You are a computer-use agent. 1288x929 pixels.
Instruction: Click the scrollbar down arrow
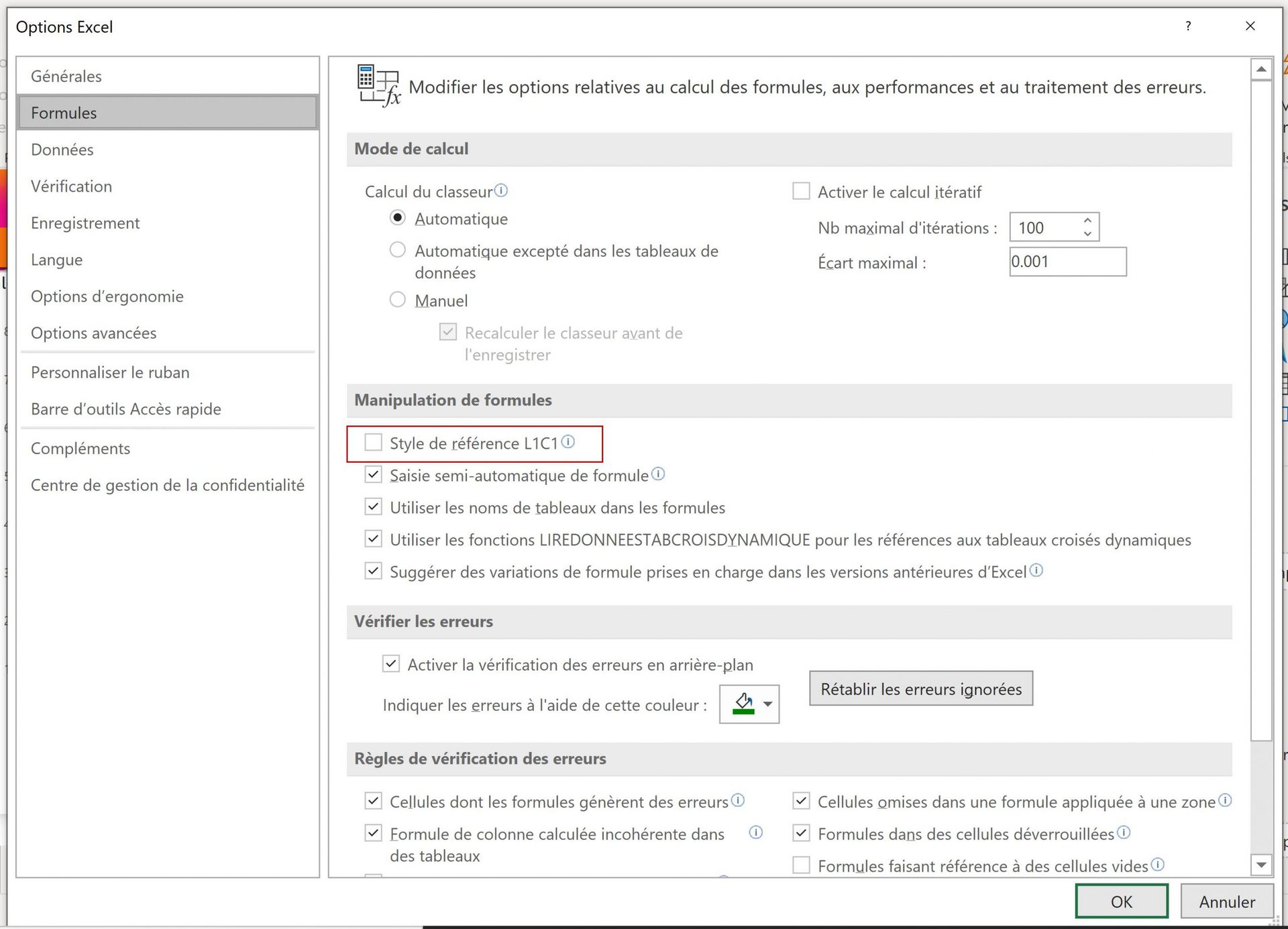coord(1261,865)
